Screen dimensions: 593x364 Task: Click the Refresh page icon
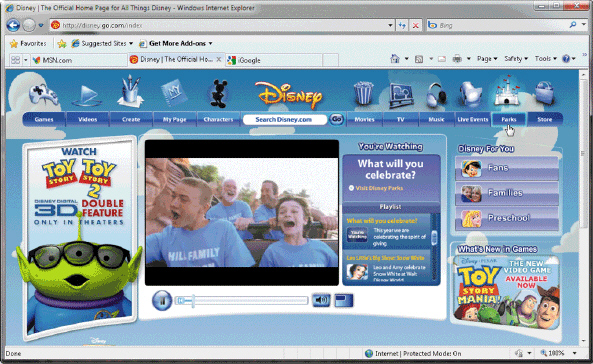click(402, 25)
